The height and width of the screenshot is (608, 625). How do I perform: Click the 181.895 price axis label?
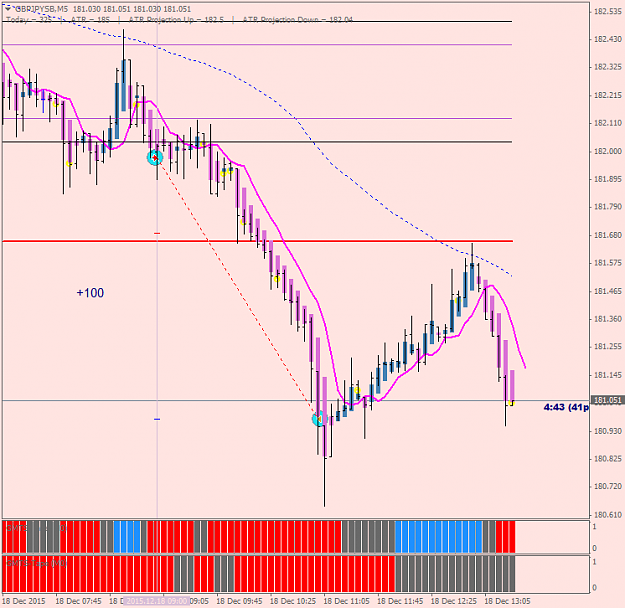click(x=608, y=179)
